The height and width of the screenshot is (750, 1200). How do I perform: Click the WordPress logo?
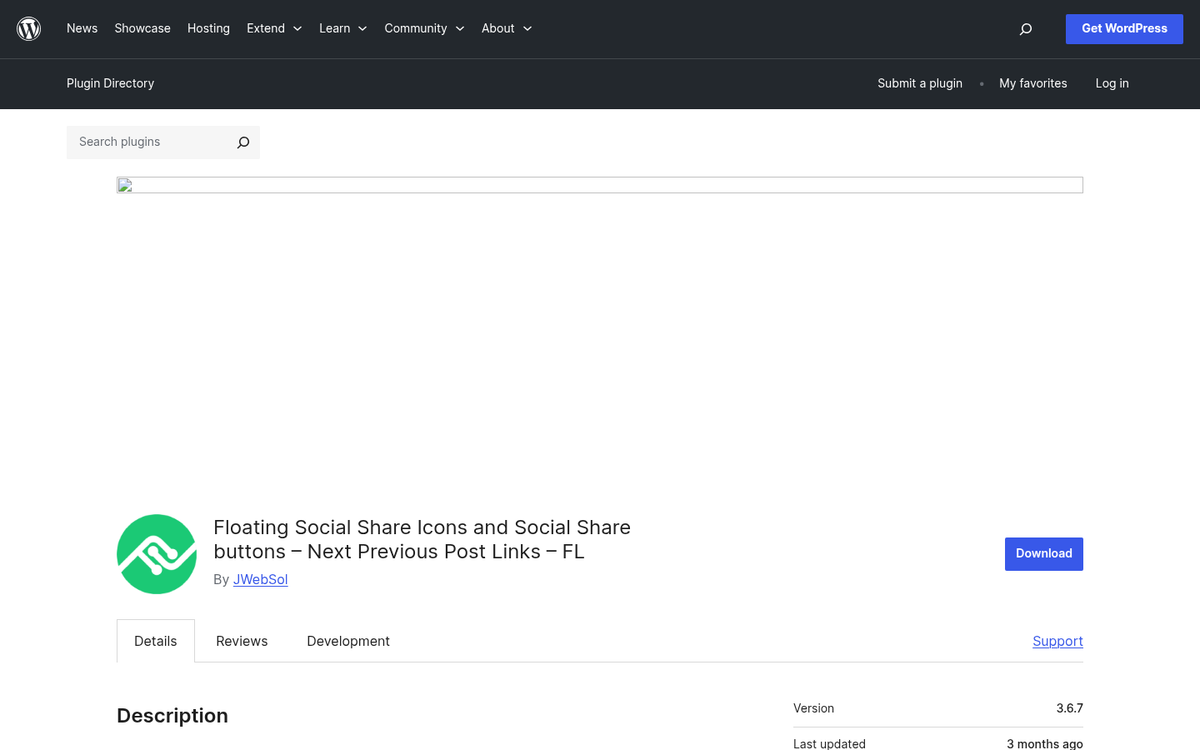coord(29,29)
